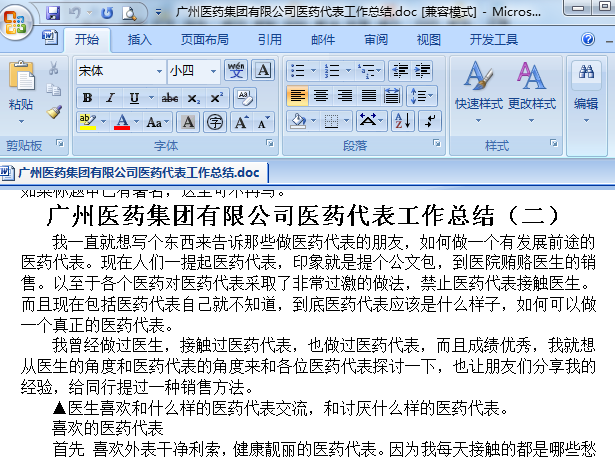Expand the 粘贴 paste options arrow
615x461 pixels.
(x=22, y=121)
